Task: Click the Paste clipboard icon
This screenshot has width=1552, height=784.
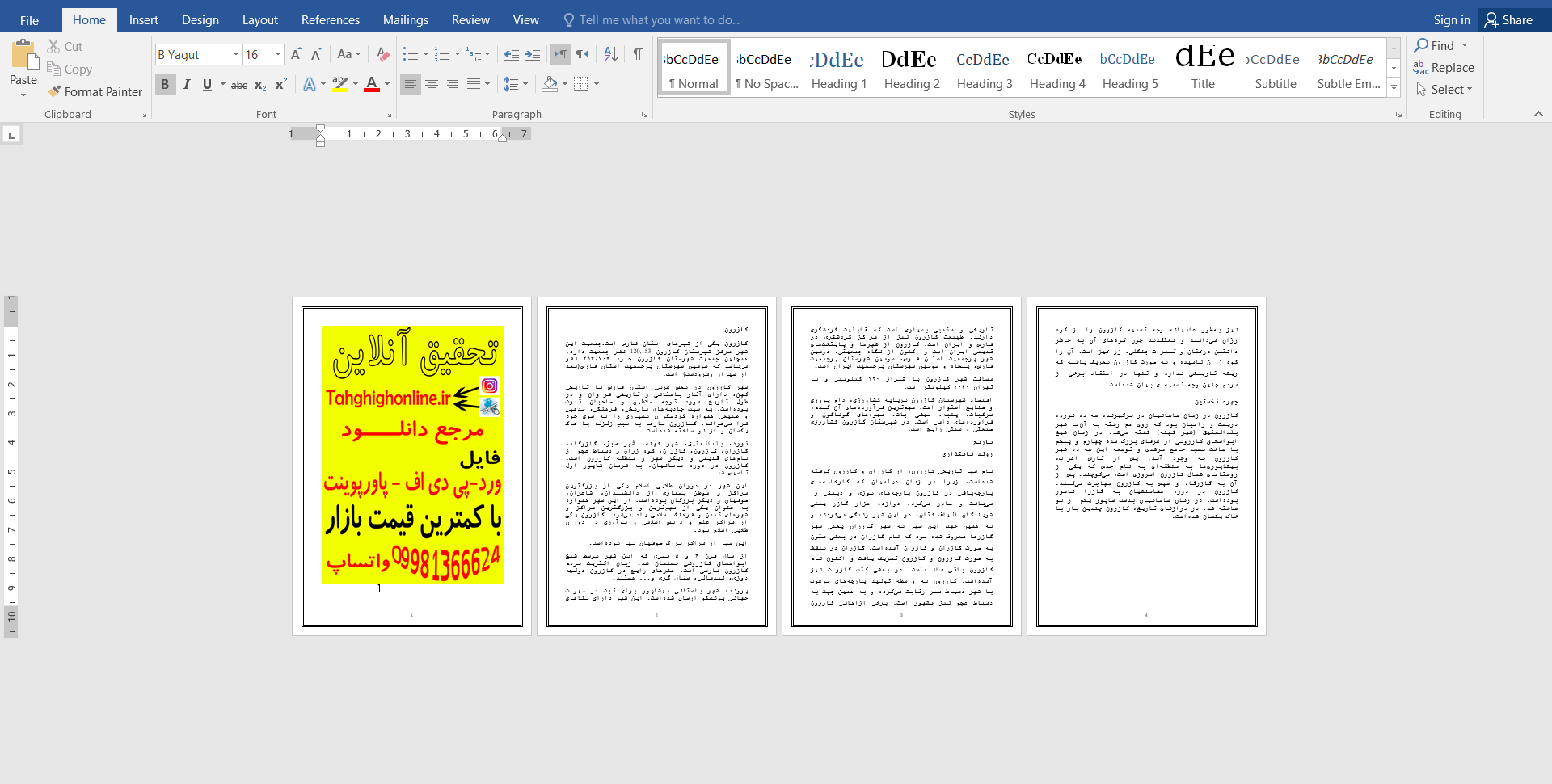Action: pos(23,55)
